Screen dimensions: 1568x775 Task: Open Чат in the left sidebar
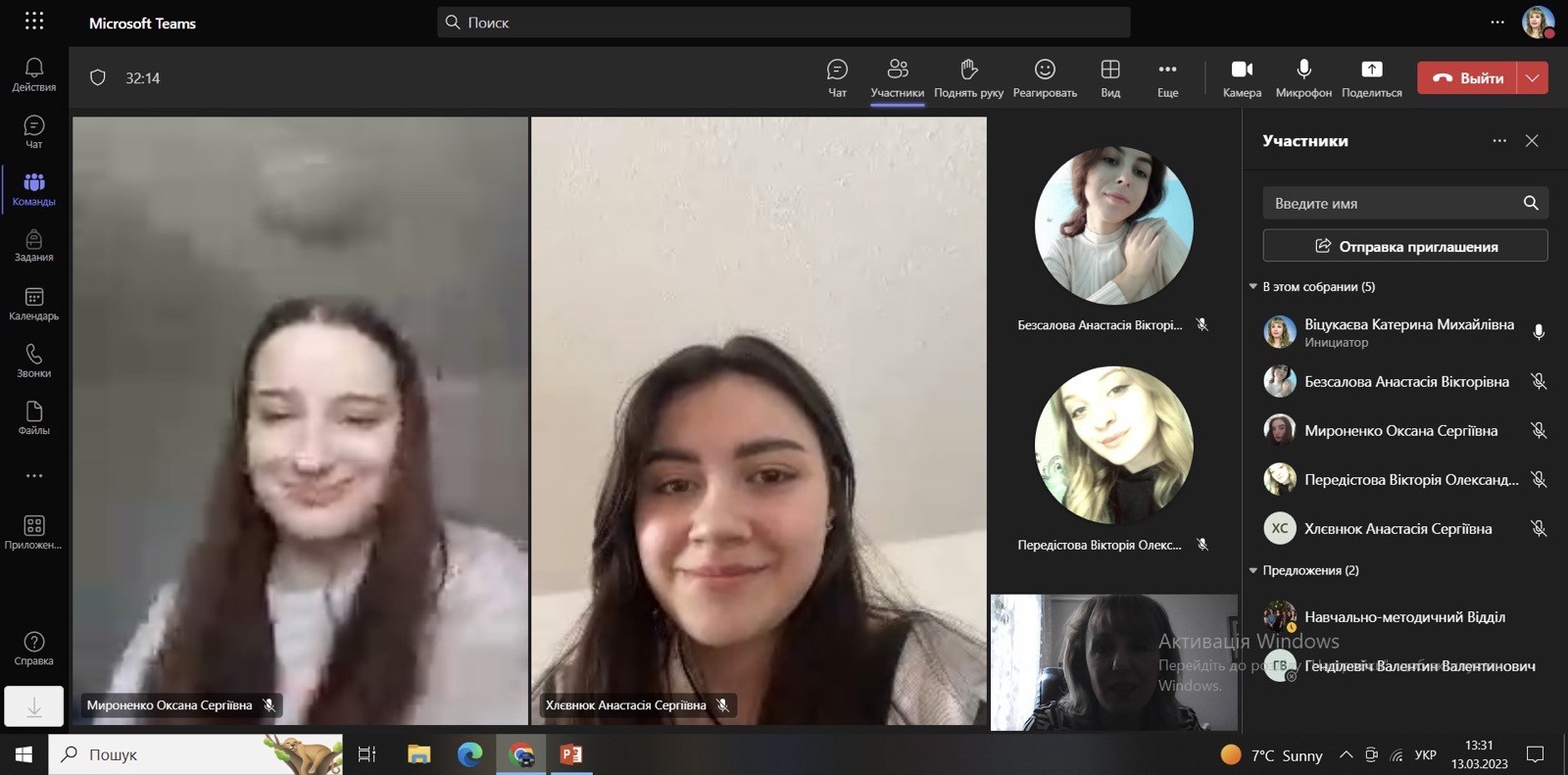[34, 131]
